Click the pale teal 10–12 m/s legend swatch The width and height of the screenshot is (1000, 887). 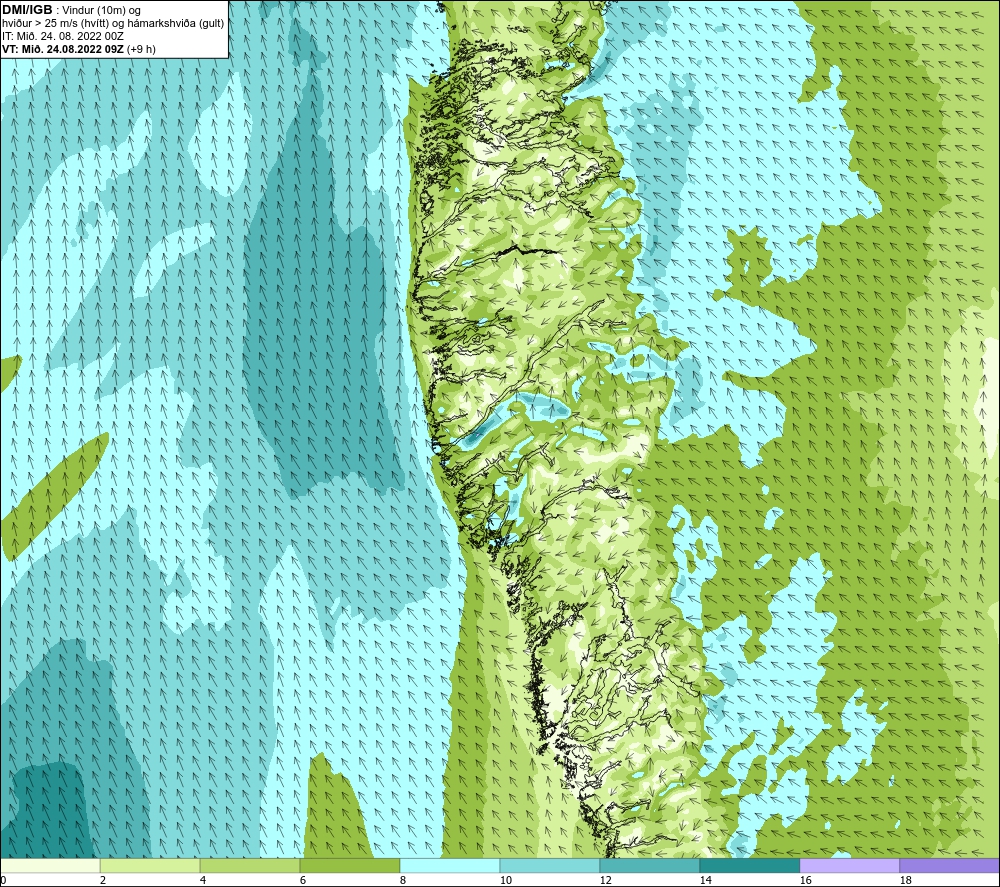[x=550, y=865]
